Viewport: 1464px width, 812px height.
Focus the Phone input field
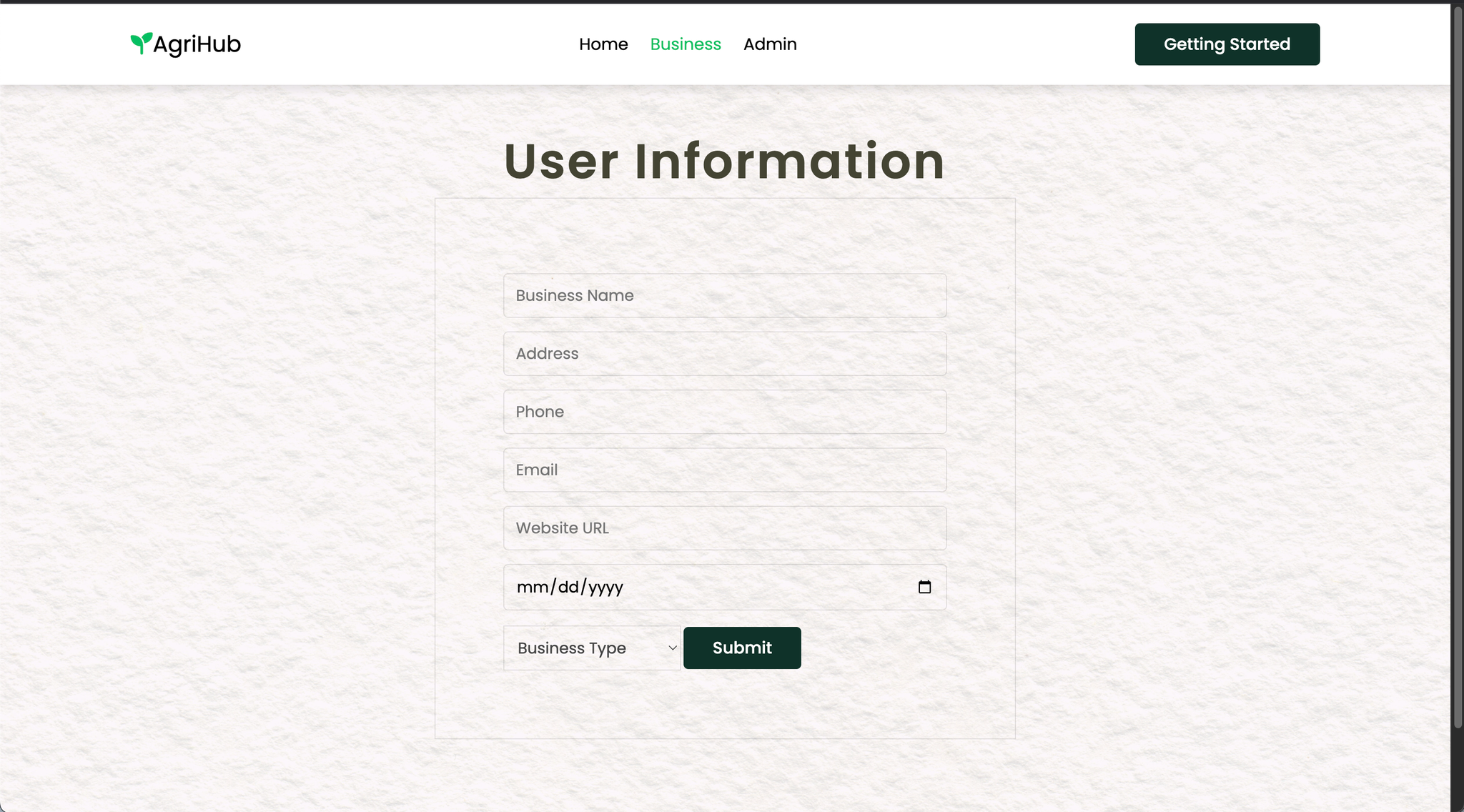pos(724,412)
